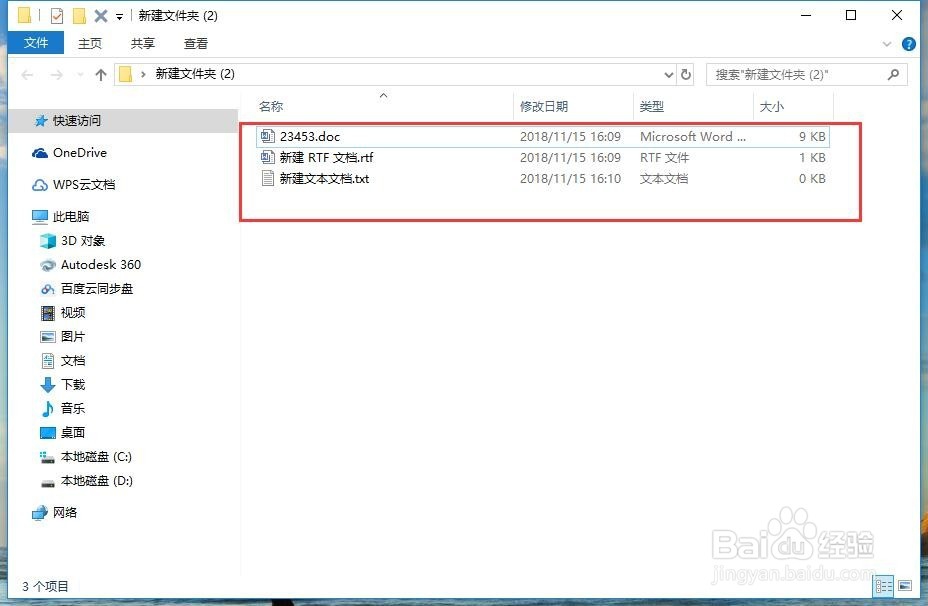Open the address bar history dropdown
Image resolution: width=928 pixels, height=606 pixels.
click(668, 75)
